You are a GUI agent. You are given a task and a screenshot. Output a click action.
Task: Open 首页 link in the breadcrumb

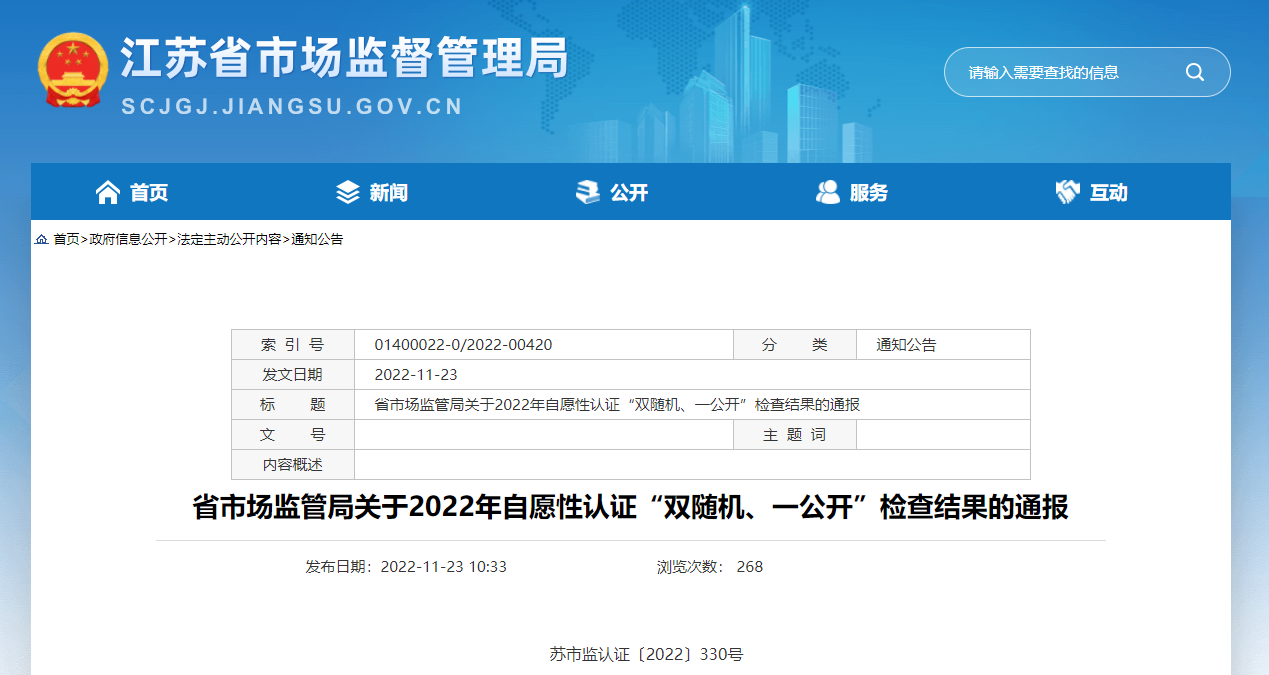point(66,240)
